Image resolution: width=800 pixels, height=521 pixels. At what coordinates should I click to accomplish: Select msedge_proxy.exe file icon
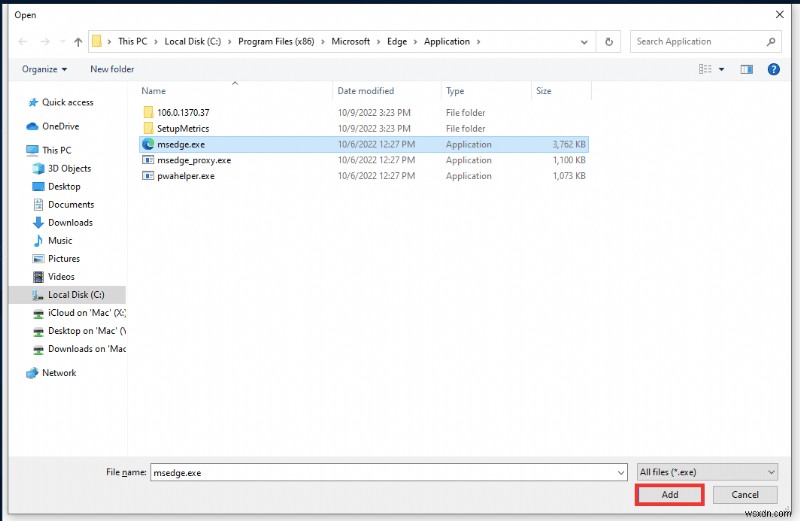[x=148, y=160]
